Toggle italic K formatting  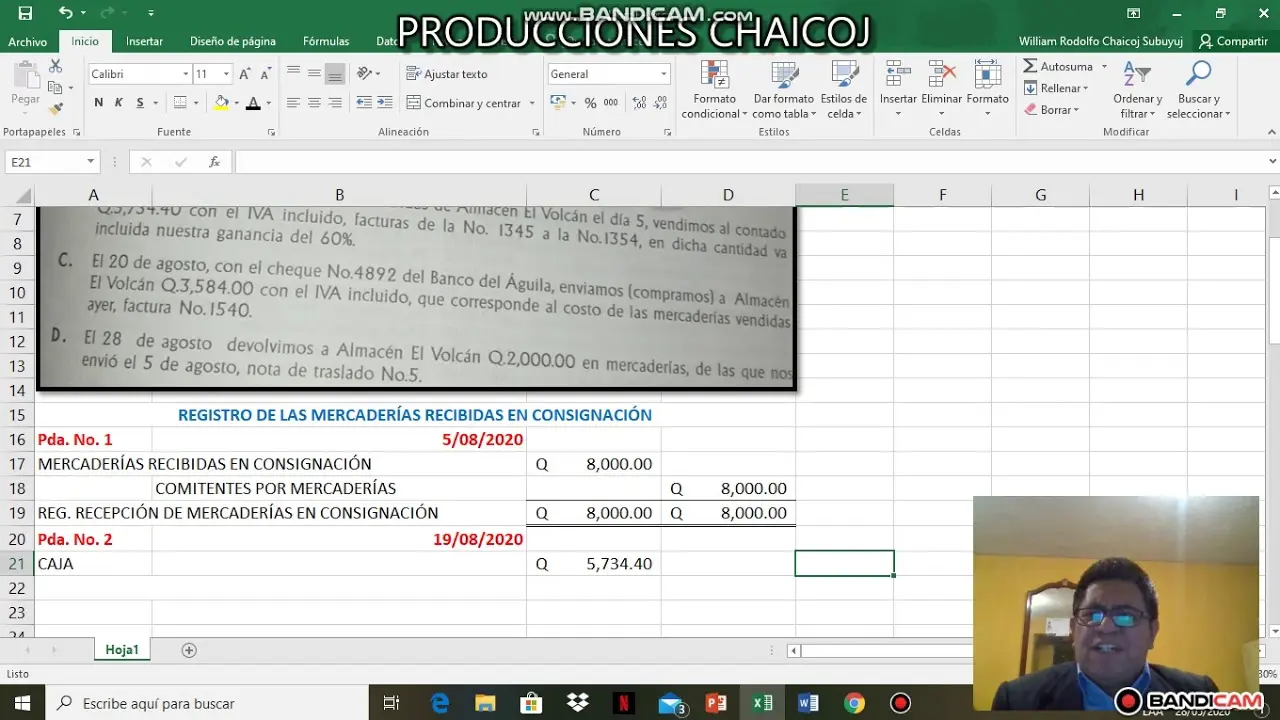[x=119, y=103]
